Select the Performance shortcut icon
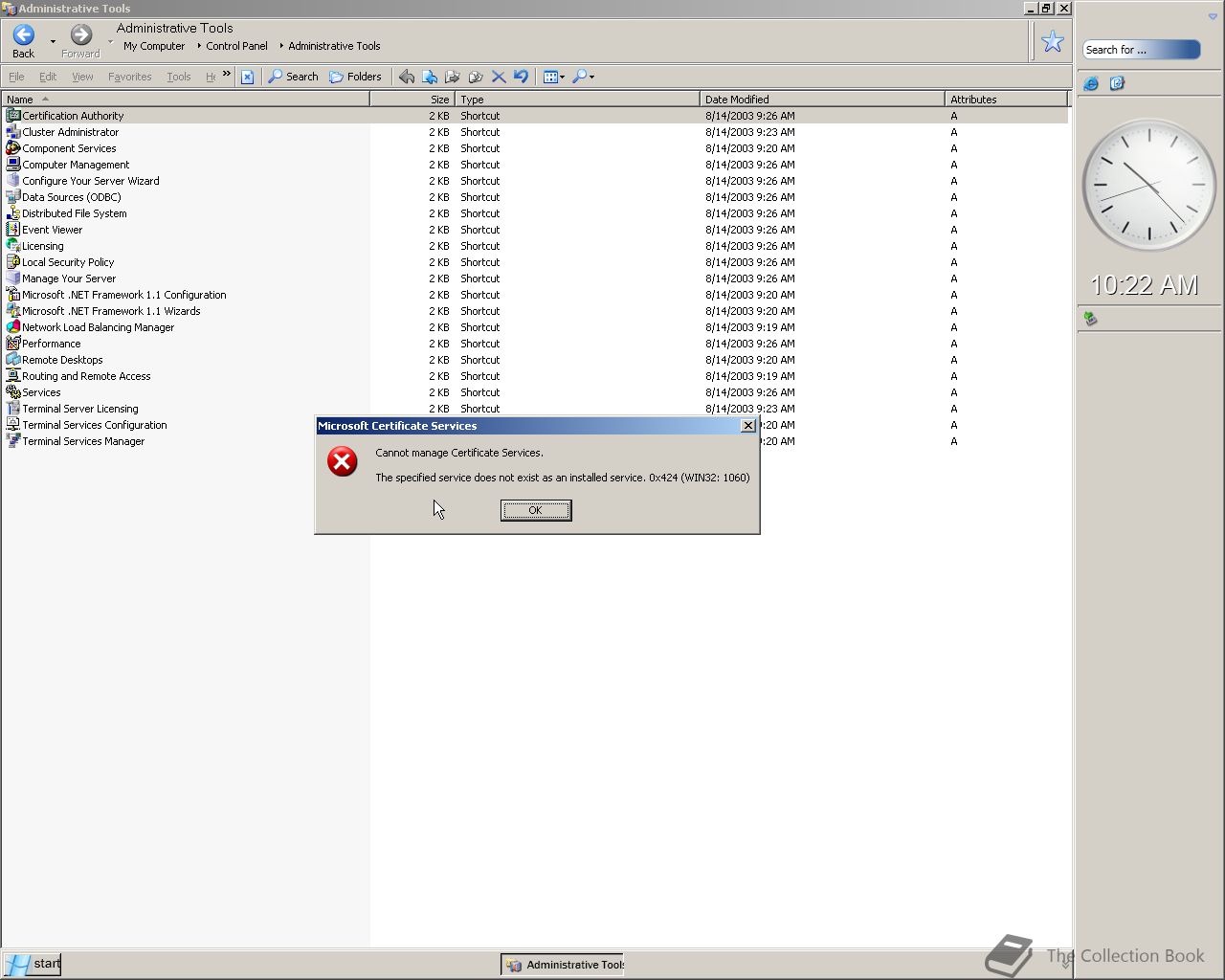Image resolution: width=1225 pixels, height=980 pixels. [x=13, y=344]
